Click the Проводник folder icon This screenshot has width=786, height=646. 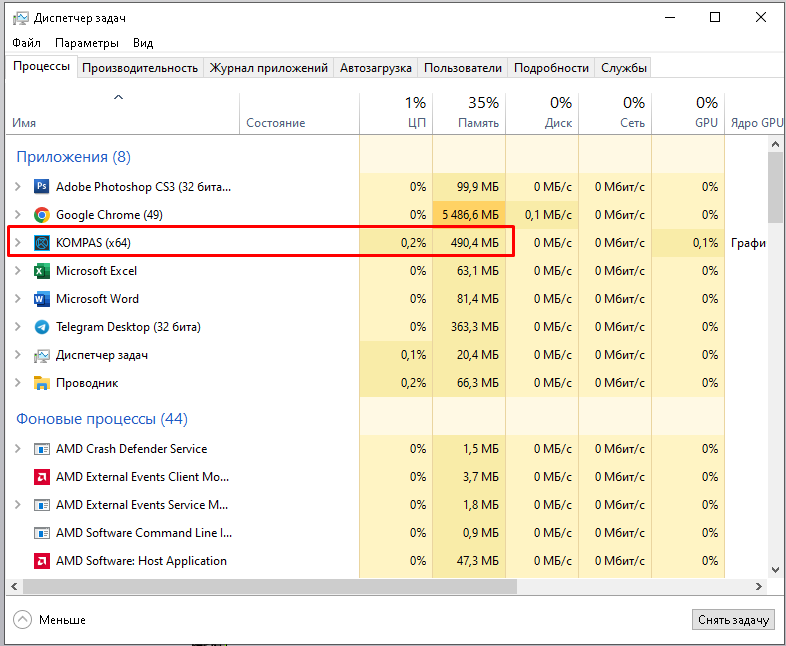[42, 383]
